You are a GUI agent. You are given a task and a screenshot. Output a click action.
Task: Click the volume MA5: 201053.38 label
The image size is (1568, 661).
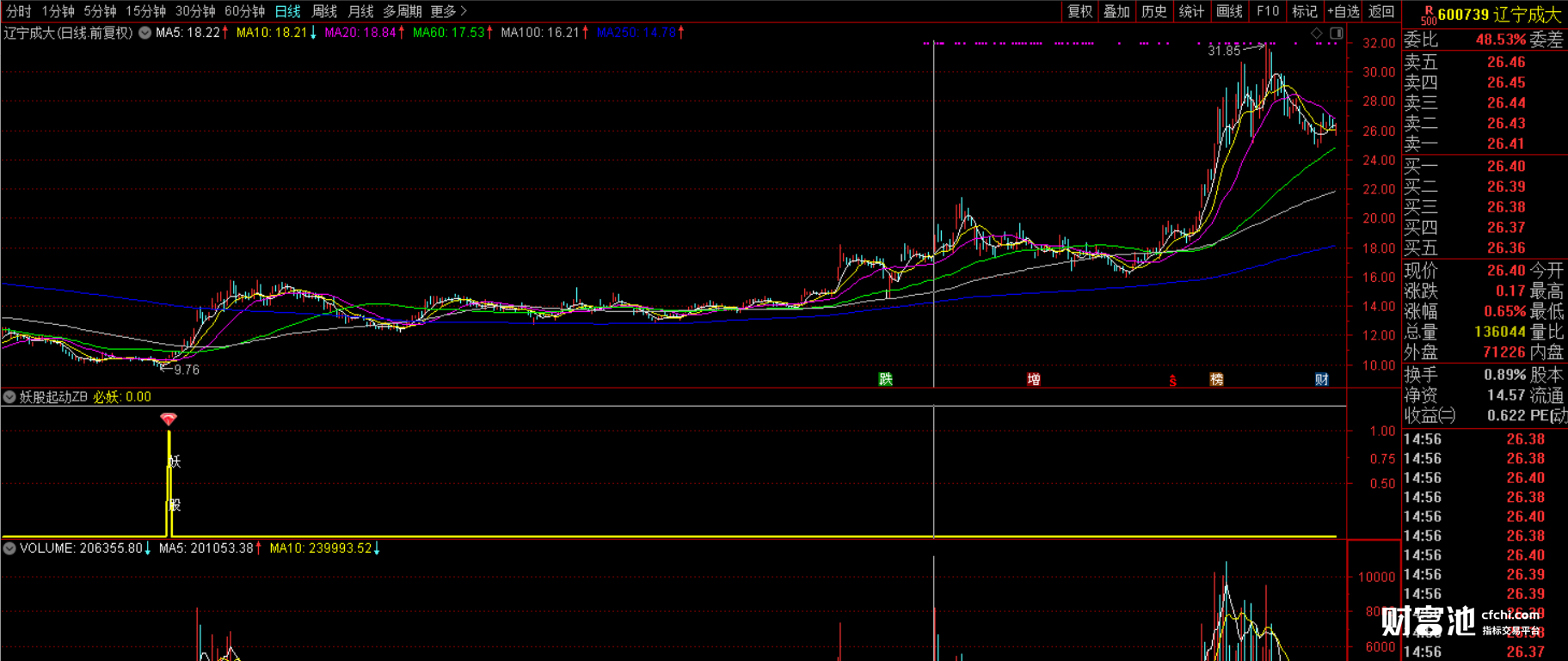pyautogui.click(x=211, y=548)
